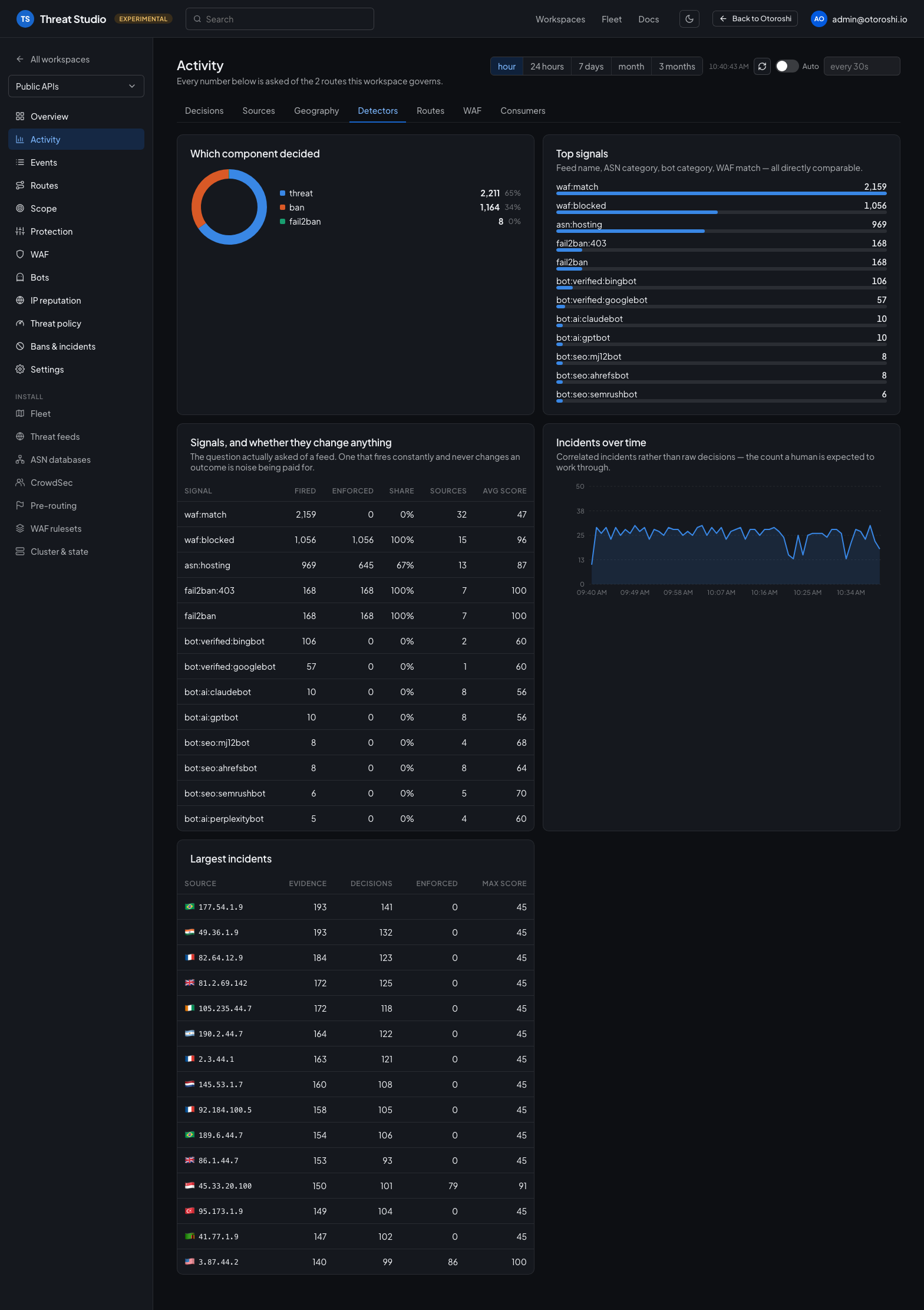Click the Bans & incidents ban icon
This screenshot has width=924, height=1310.
click(x=20, y=347)
